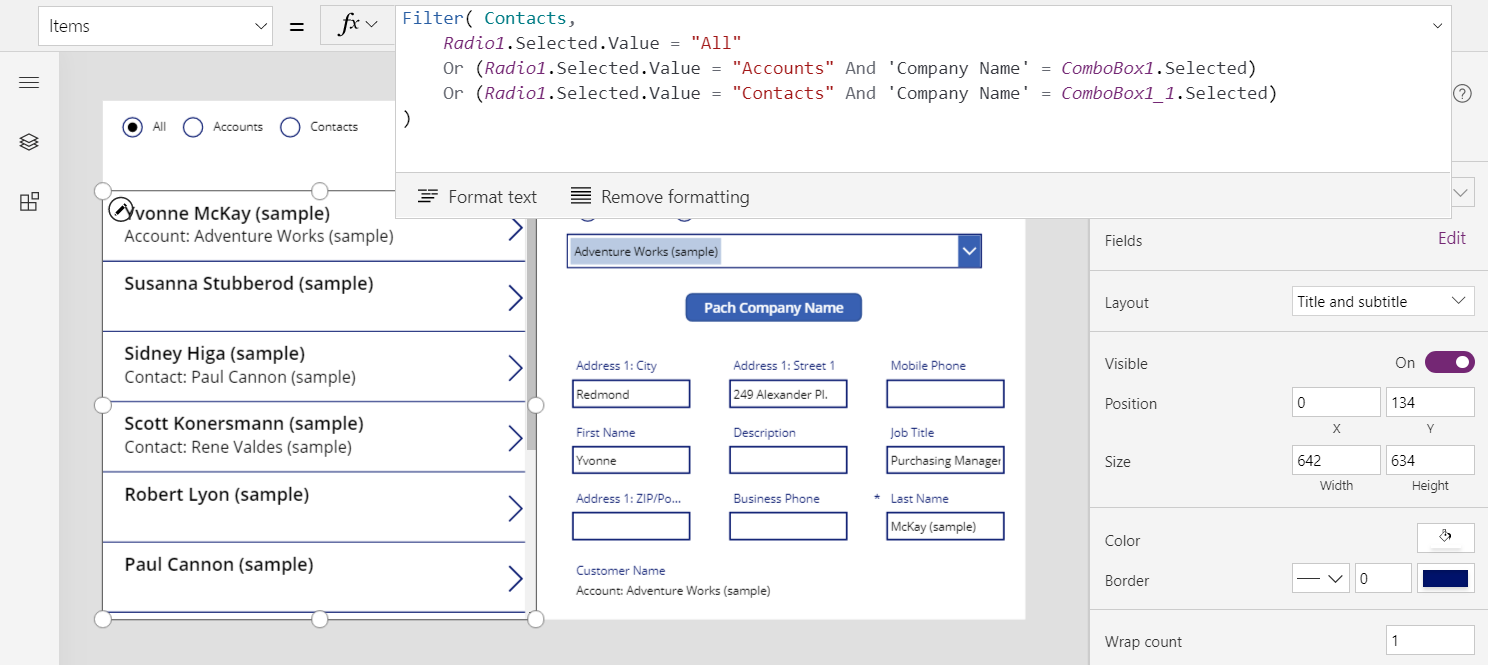Click the Pach Company Name button
Image resolution: width=1488 pixels, height=665 pixels.
point(773,308)
